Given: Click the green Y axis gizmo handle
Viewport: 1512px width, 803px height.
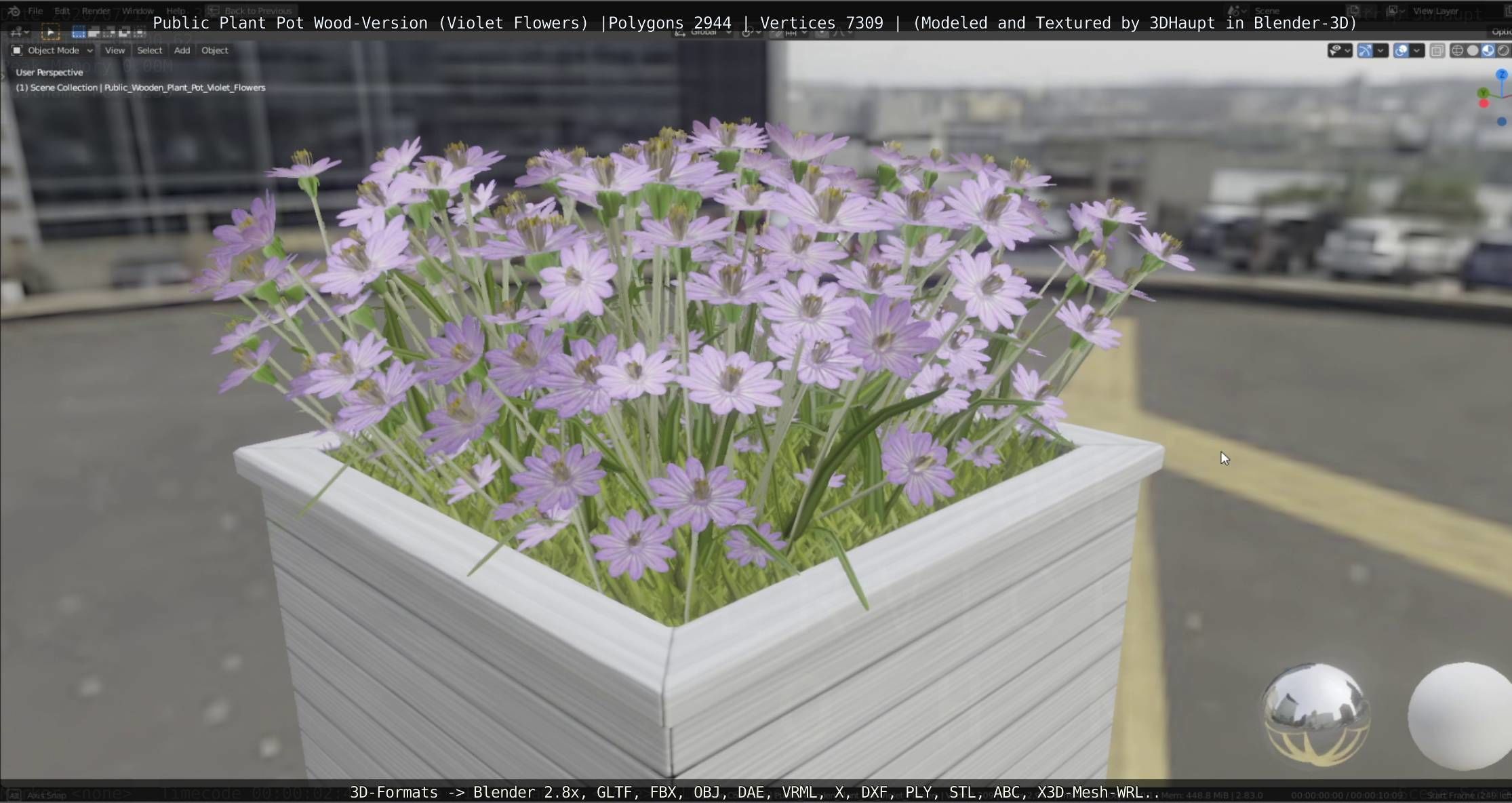Looking at the screenshot, I should [x=1484, y=92].
